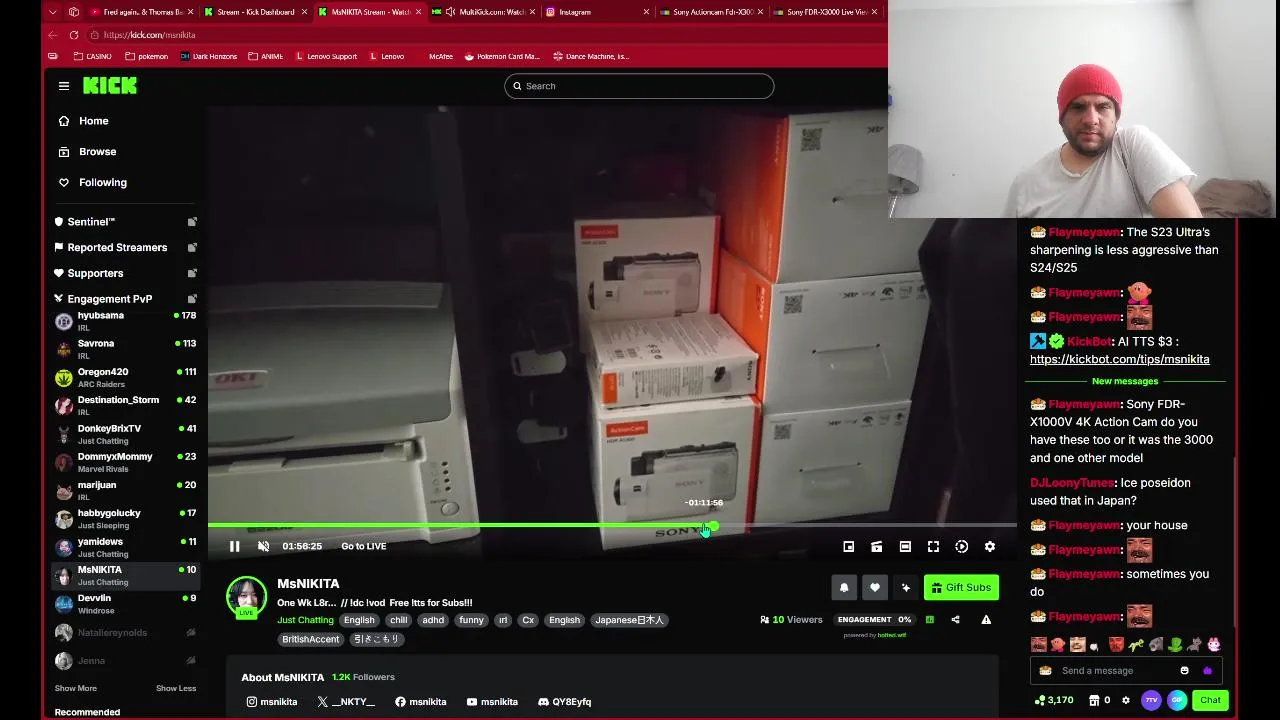Select the adhd tag
1280x720 pixels.
tap(433, 620)
